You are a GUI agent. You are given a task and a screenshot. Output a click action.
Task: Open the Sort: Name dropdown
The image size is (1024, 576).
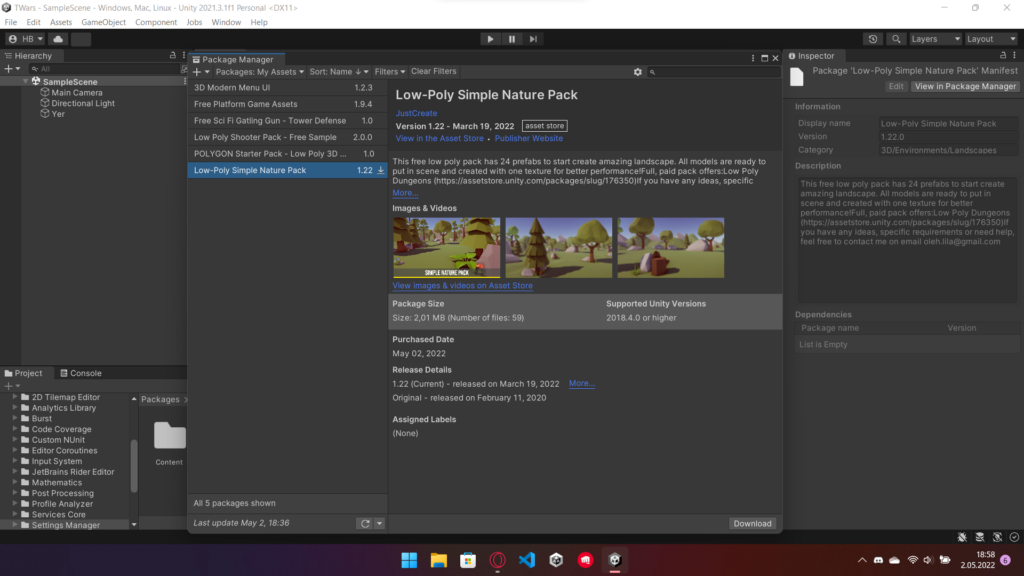coord(339,72)
